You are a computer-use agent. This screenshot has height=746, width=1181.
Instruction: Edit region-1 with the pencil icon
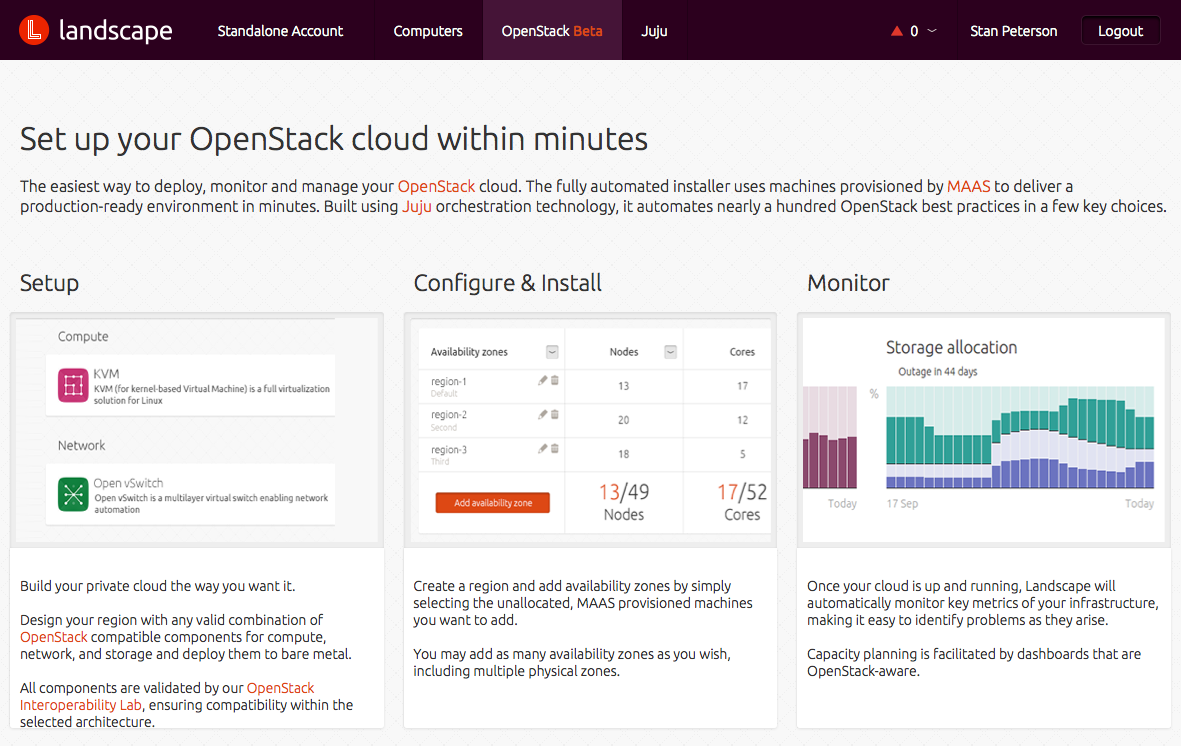tap(542, 380)
